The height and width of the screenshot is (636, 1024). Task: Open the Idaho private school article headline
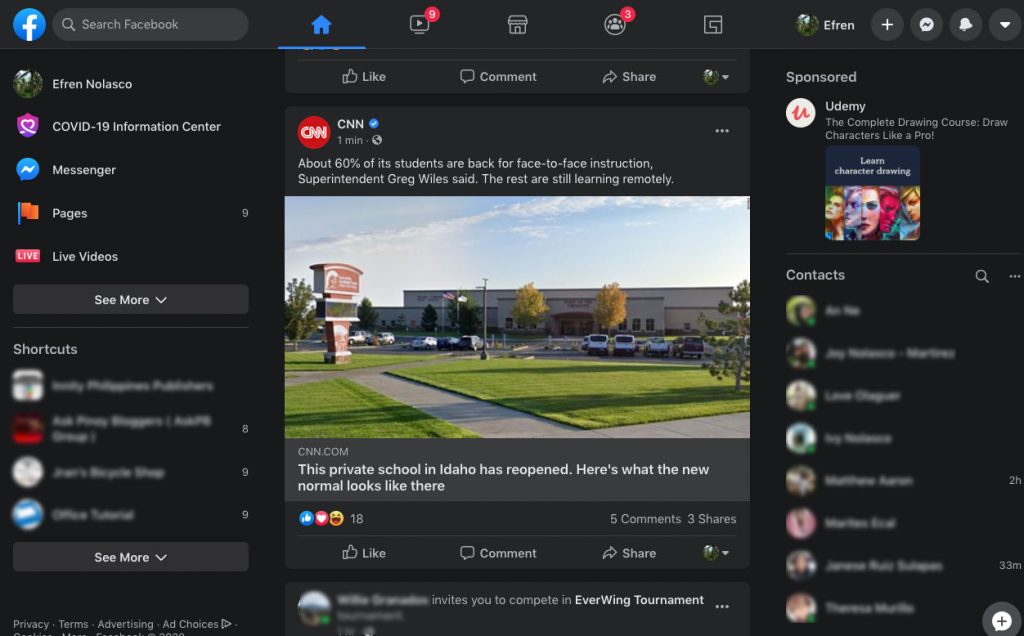(503, 477)
